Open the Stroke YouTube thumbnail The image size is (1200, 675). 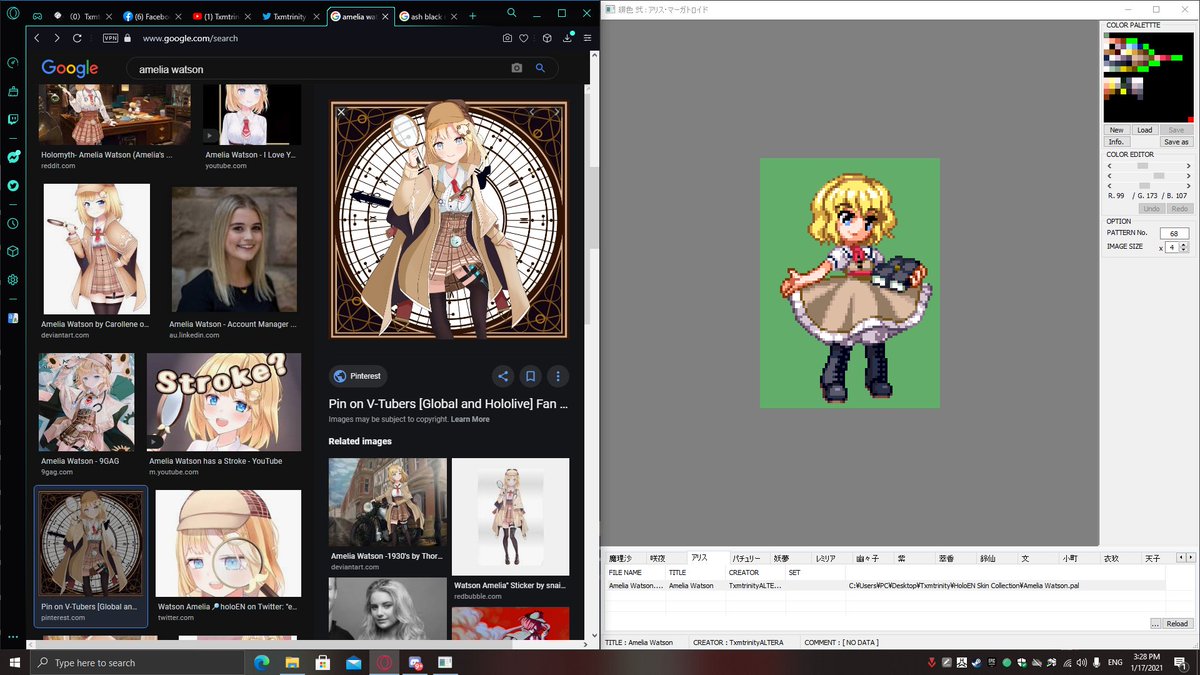pyautogui.click(x=224, y=402)
